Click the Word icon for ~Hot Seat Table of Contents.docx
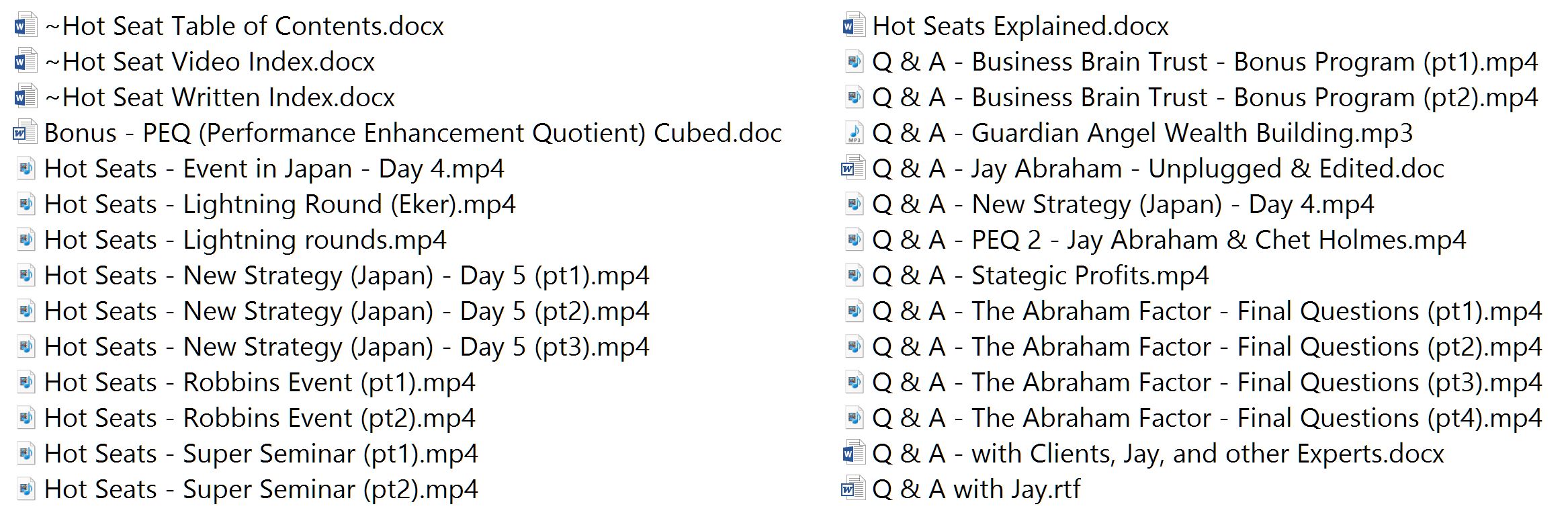 pos(26,26)
